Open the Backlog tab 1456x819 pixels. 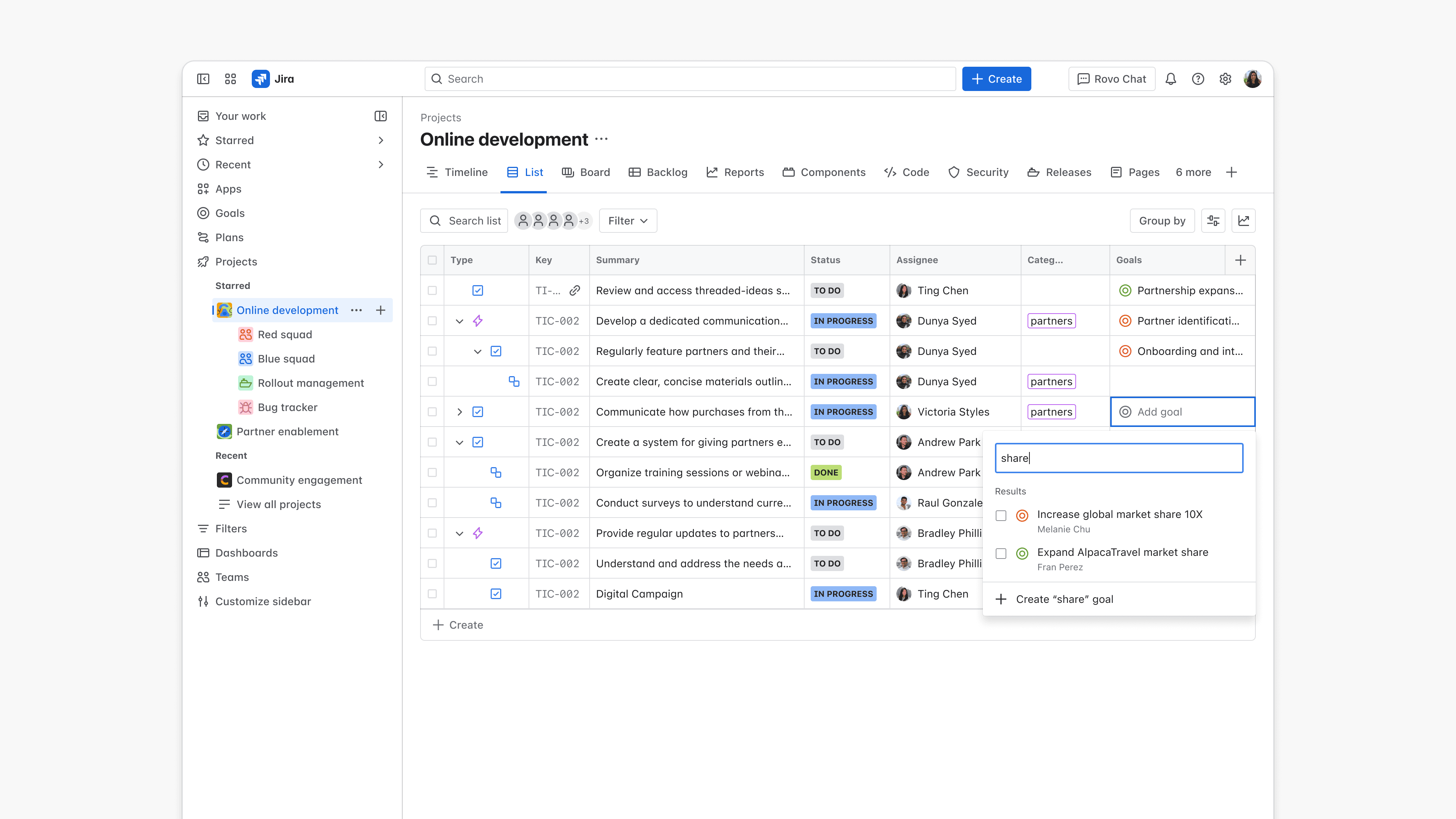(658, 173)
